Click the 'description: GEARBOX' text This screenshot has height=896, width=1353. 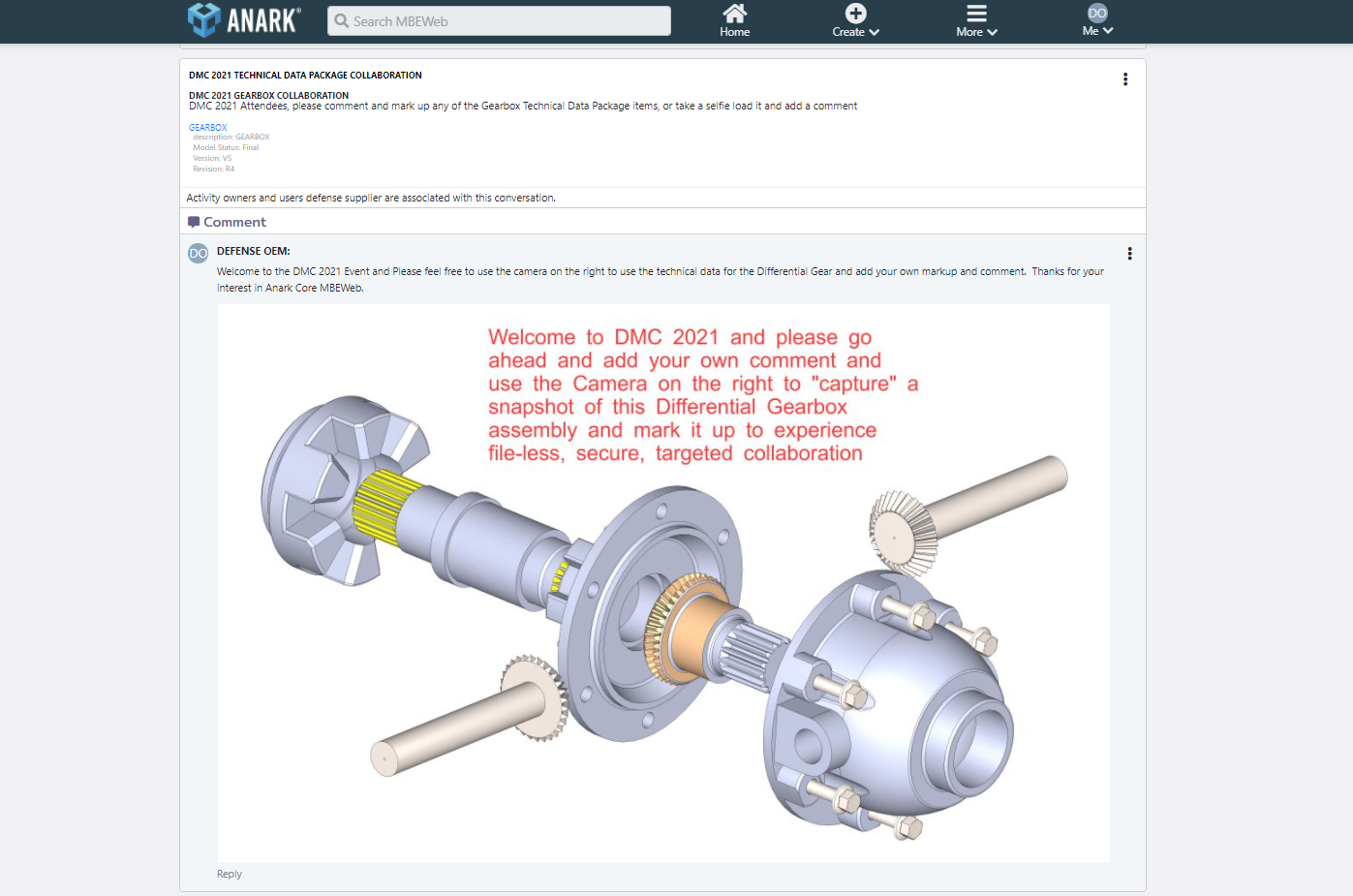(231, 137)
